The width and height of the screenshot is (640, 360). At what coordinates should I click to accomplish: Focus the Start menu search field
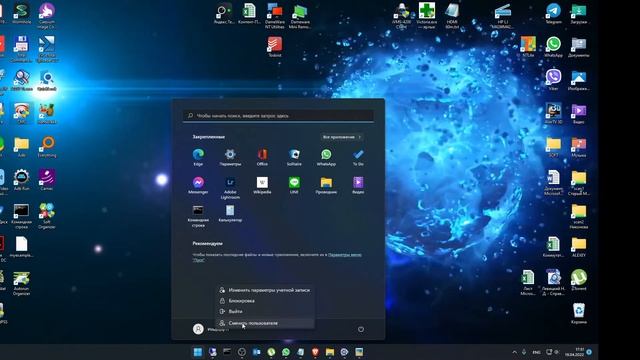coord(278,116)
